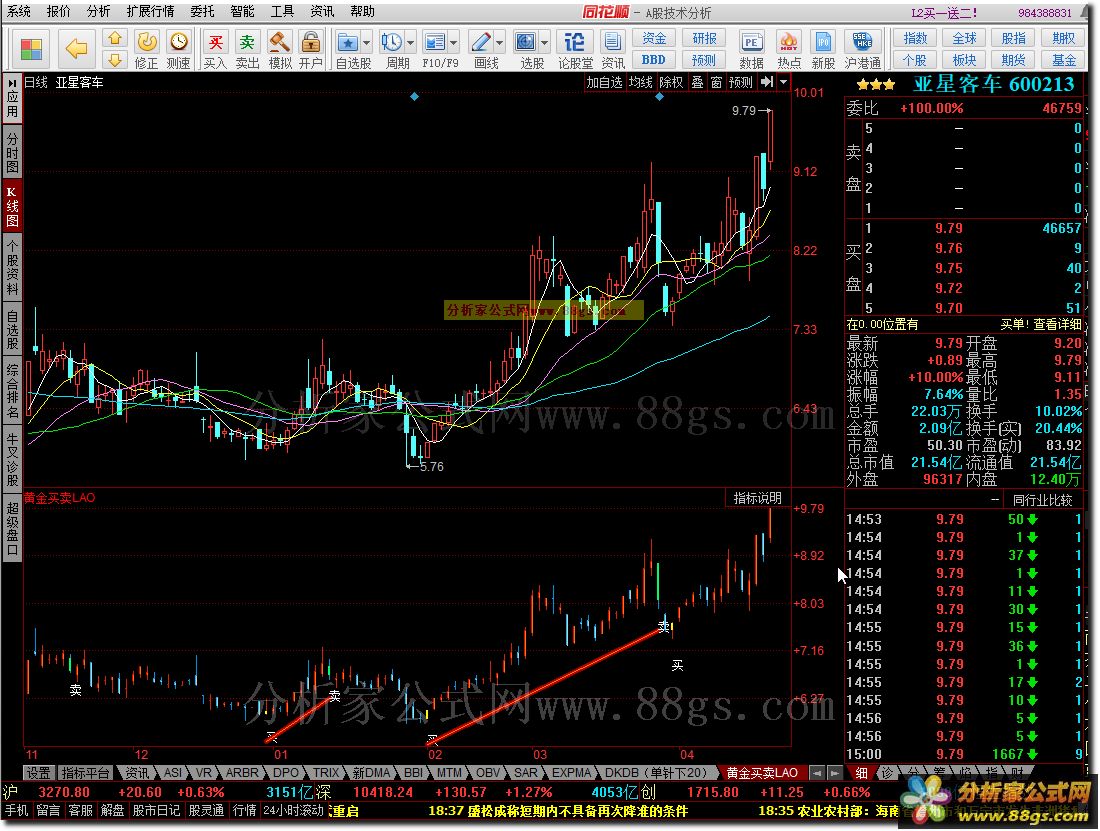The height and width of the screenshot is (831, 1100).
Task: Expand 画线 drawing dropdown arrow
Action: (499, 43)
